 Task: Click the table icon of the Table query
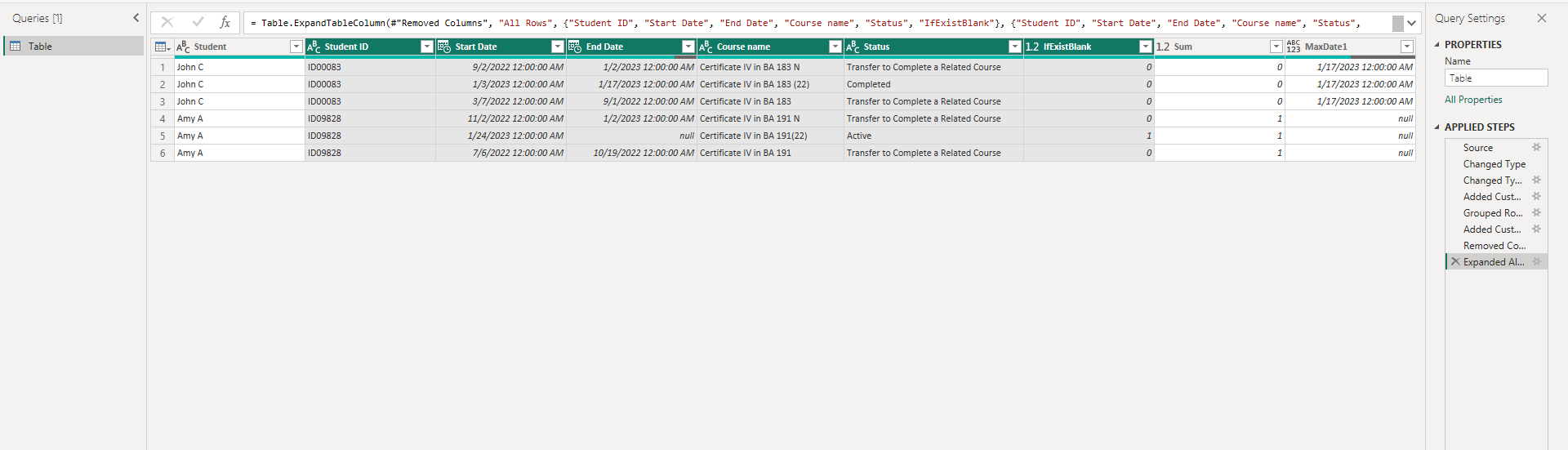pos(16,47)
